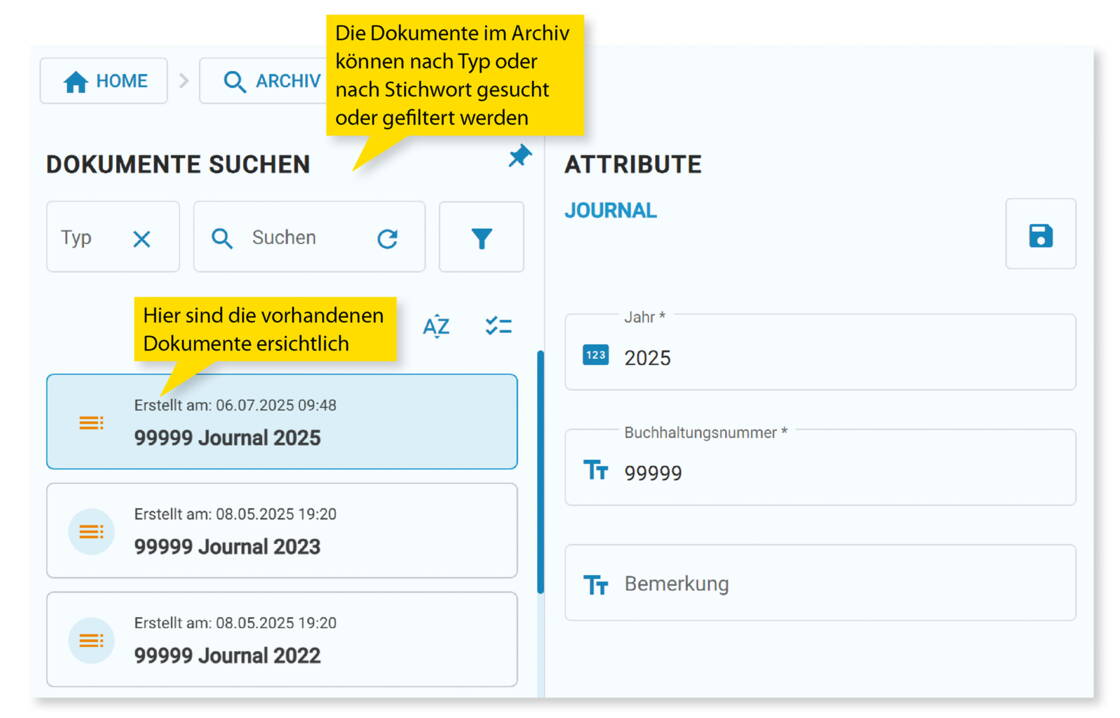Image resolution: width=1120 pixels, height=718 pixels.
Task: Open the filter funnel button
Action: (481, 238)
